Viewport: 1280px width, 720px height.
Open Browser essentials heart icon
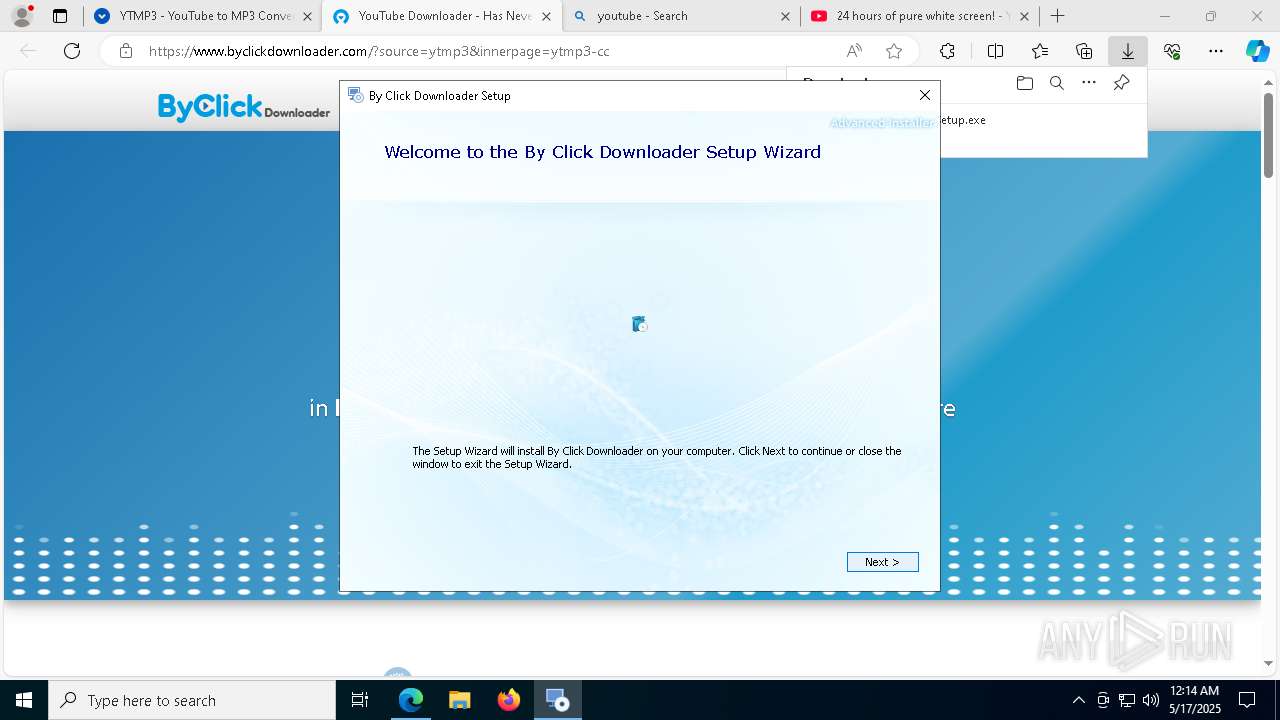pyautogui.click(x=1172, y=51)
